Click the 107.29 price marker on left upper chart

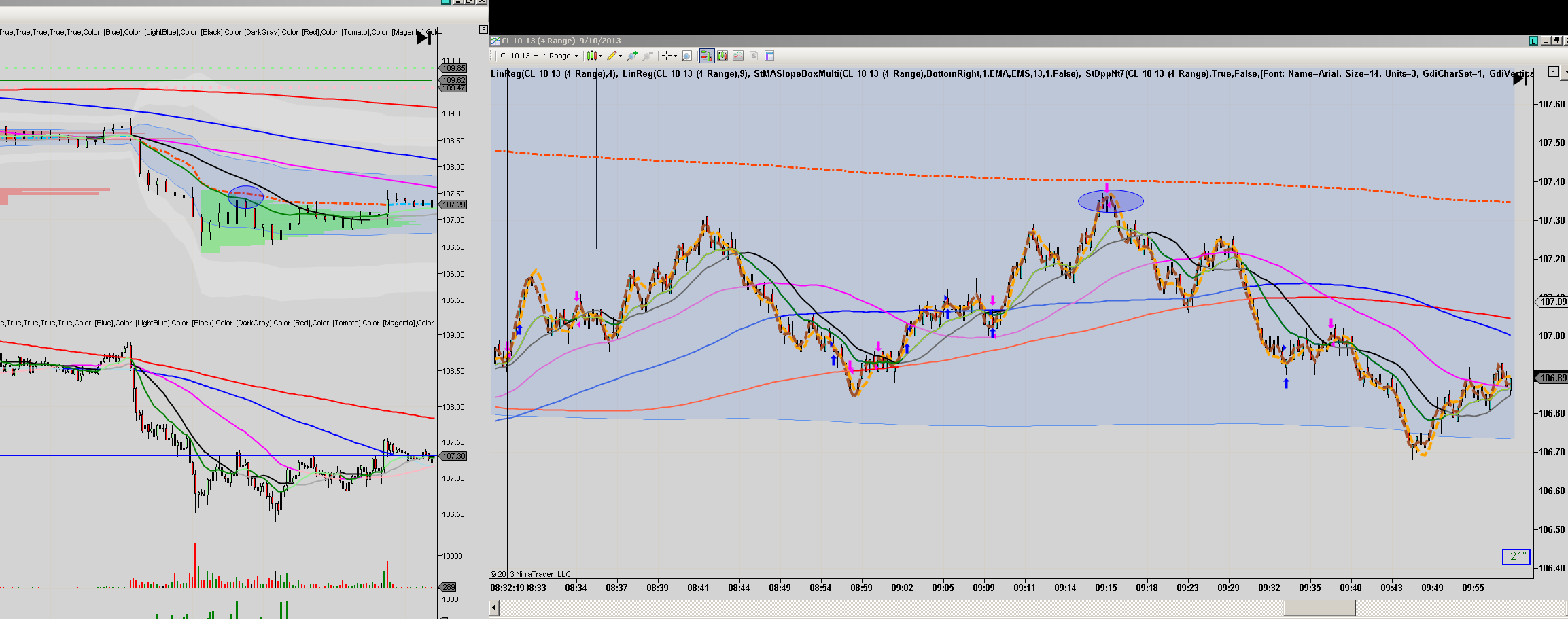coord(454,205)
